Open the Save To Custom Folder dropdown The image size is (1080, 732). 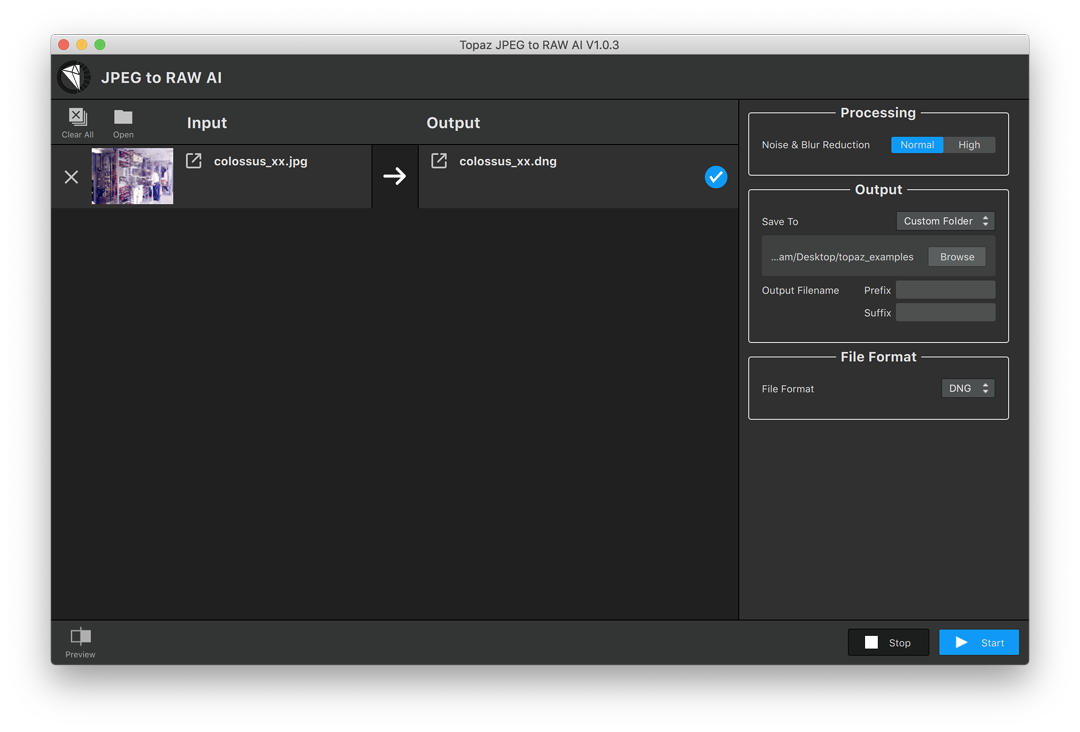(946, 221)
